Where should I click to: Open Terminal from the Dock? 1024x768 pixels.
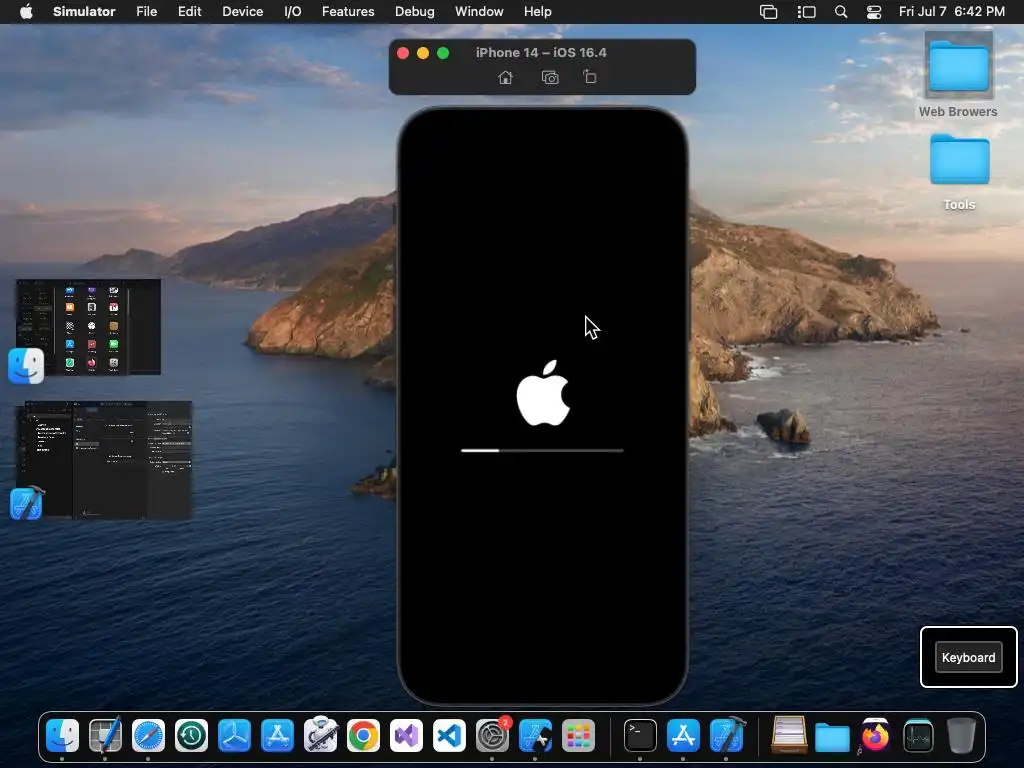tap(640, 736)
